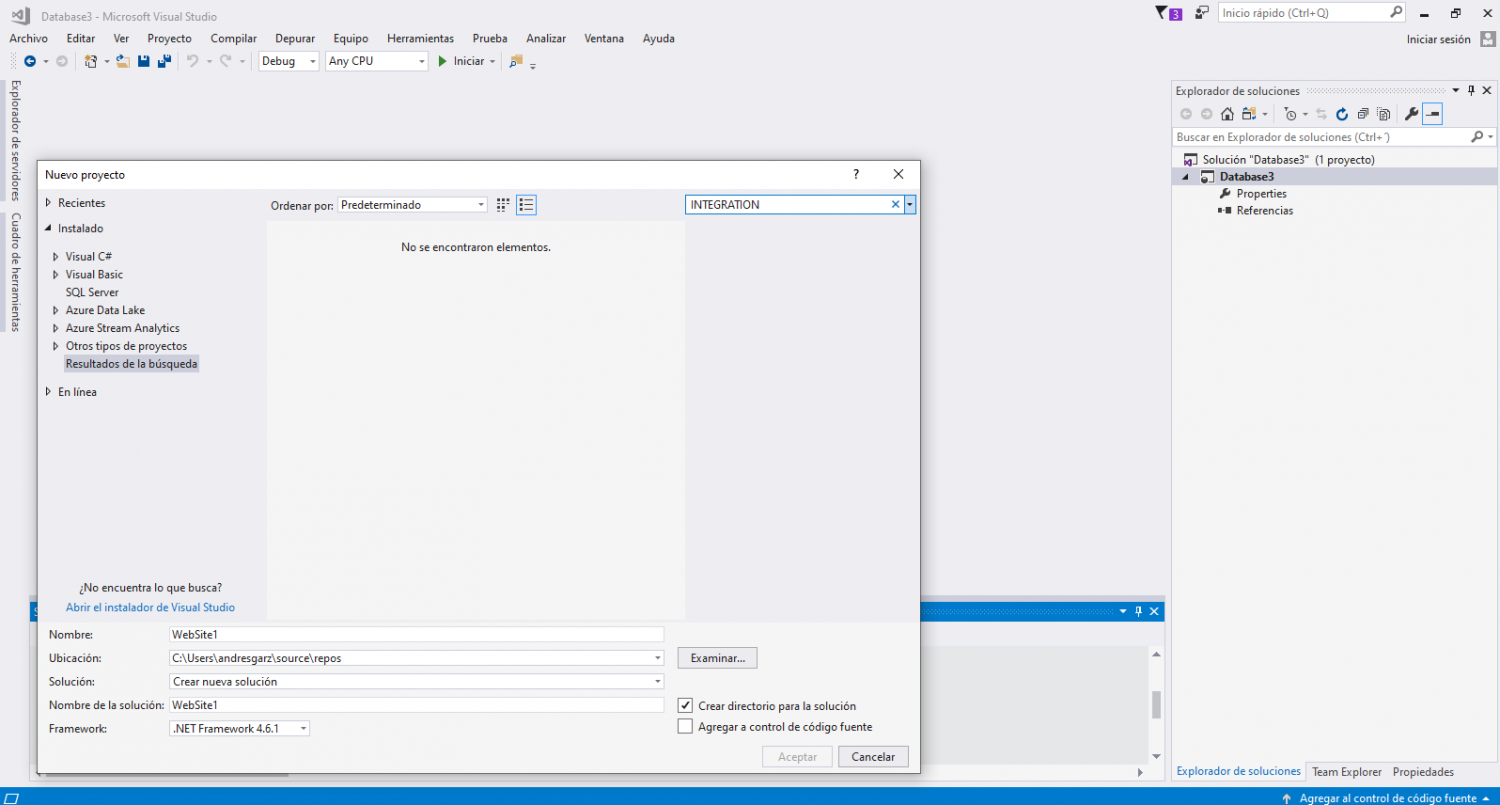This screenshot has height=805, width=1500.
Task: Click the account avatar icon
Action: click(x=1488, y=39)
